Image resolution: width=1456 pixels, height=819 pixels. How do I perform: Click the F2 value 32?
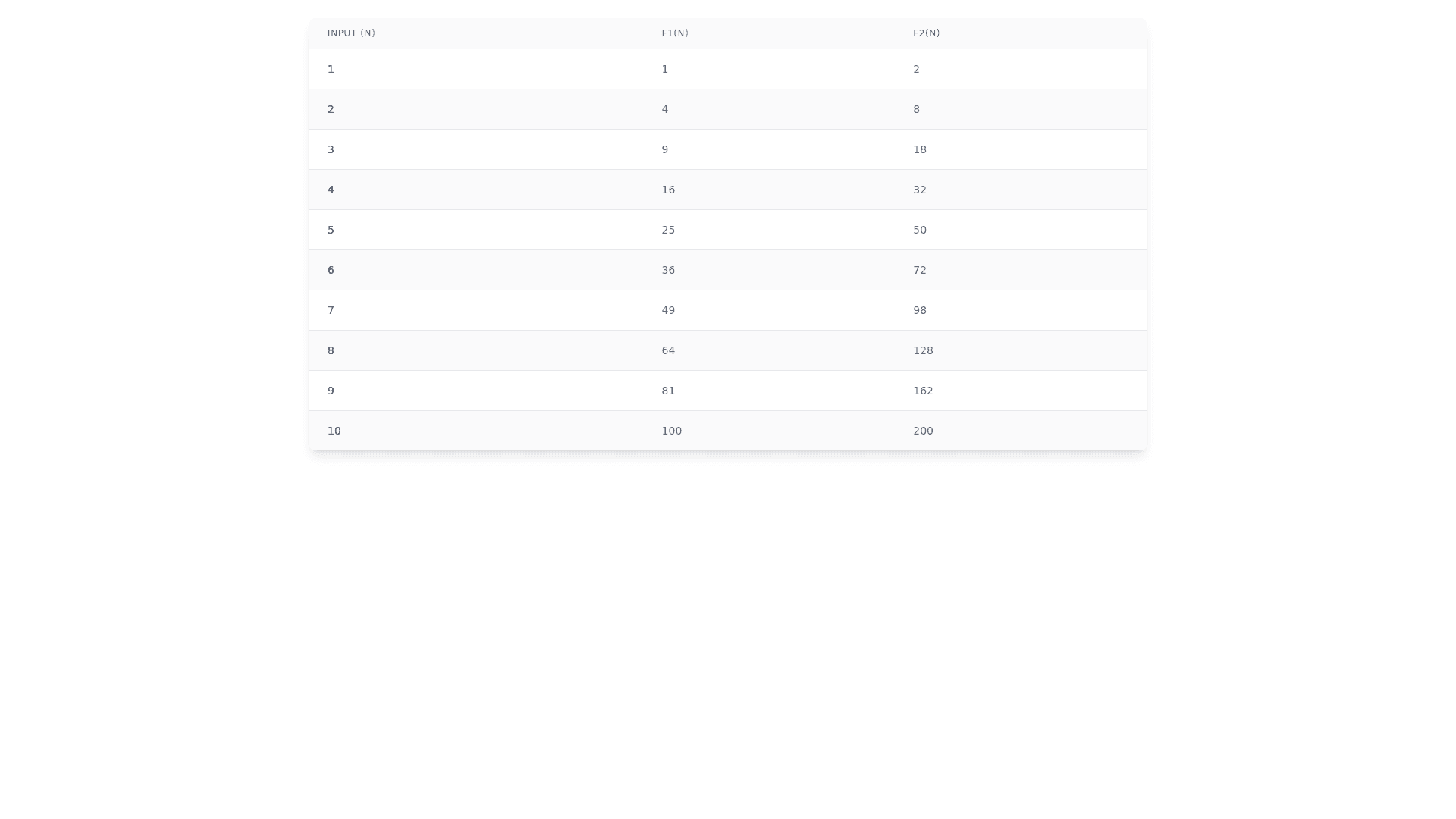click(x=919, y=190)
